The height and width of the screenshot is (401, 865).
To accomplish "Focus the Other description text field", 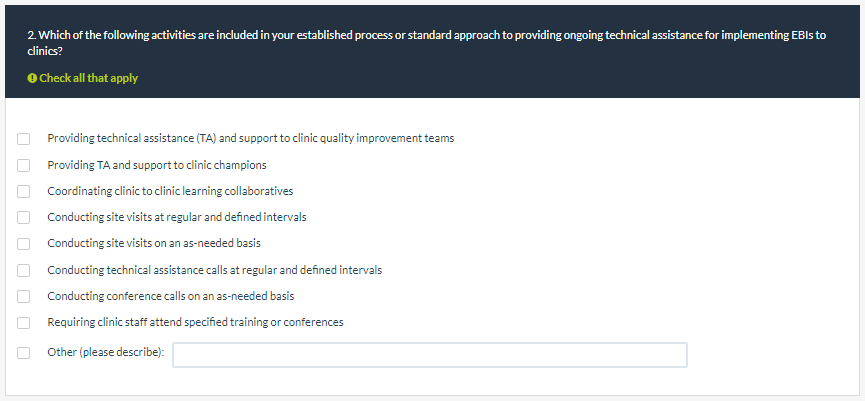I will coord(429,355).
